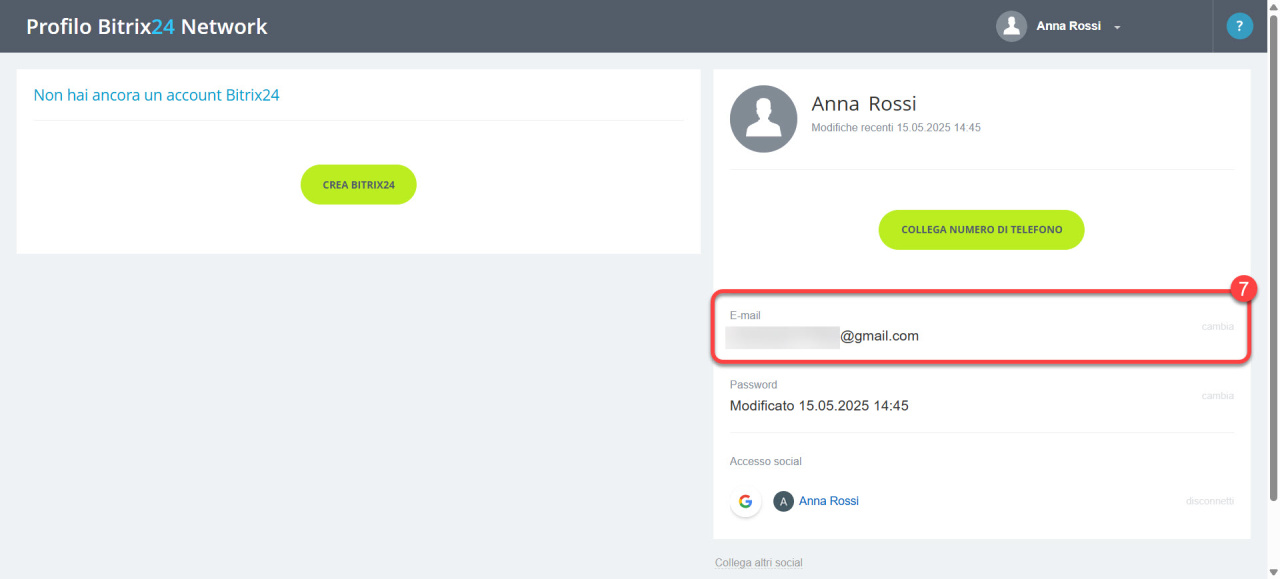Click the 'E-mail' field label
This screenshot has height=579, width=1280.
click(746, 316)
